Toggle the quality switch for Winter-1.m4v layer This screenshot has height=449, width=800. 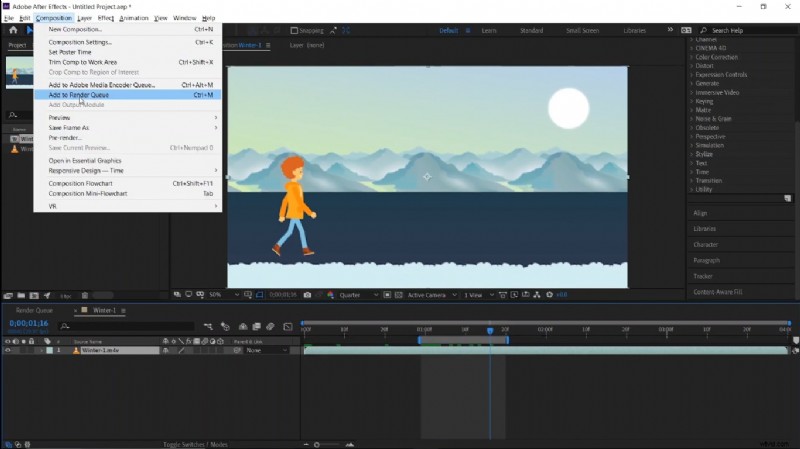point(181,351)
